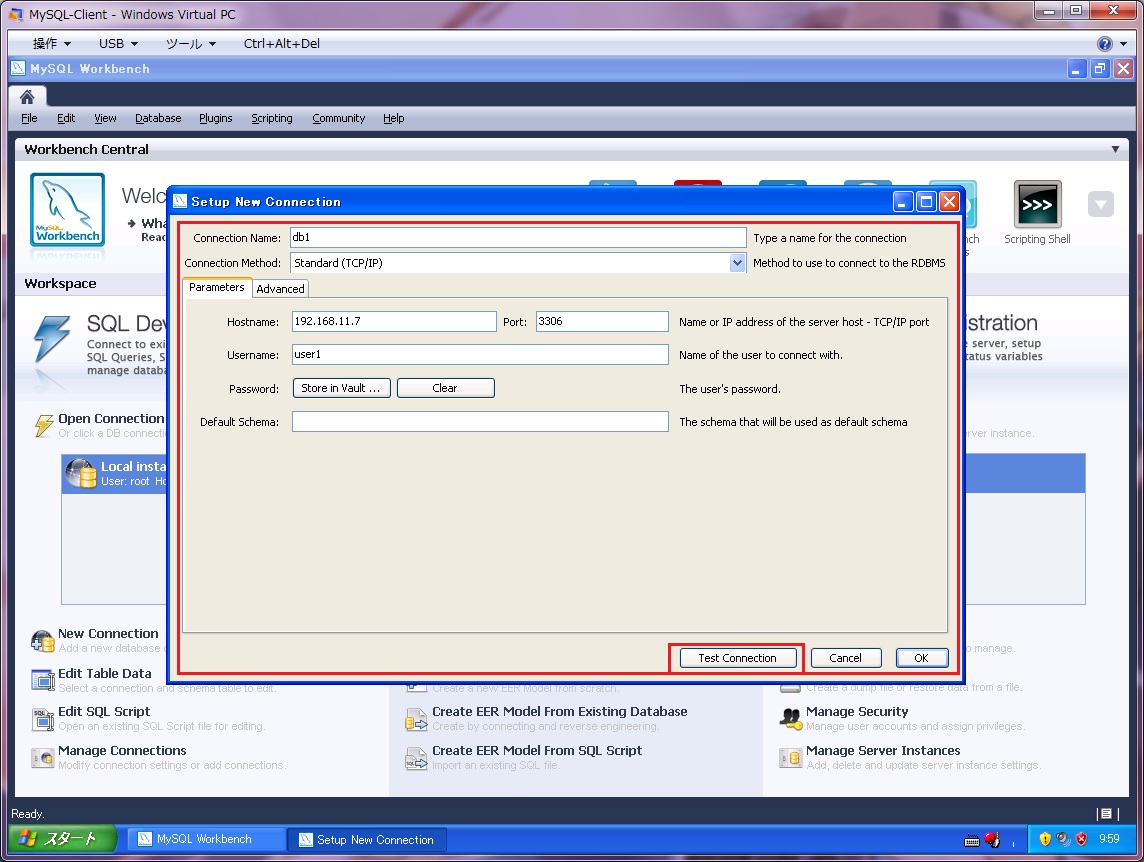Click the Cancel button
Screen dimensions: 1144x862
pyautogui.click(x=846, y=658)
